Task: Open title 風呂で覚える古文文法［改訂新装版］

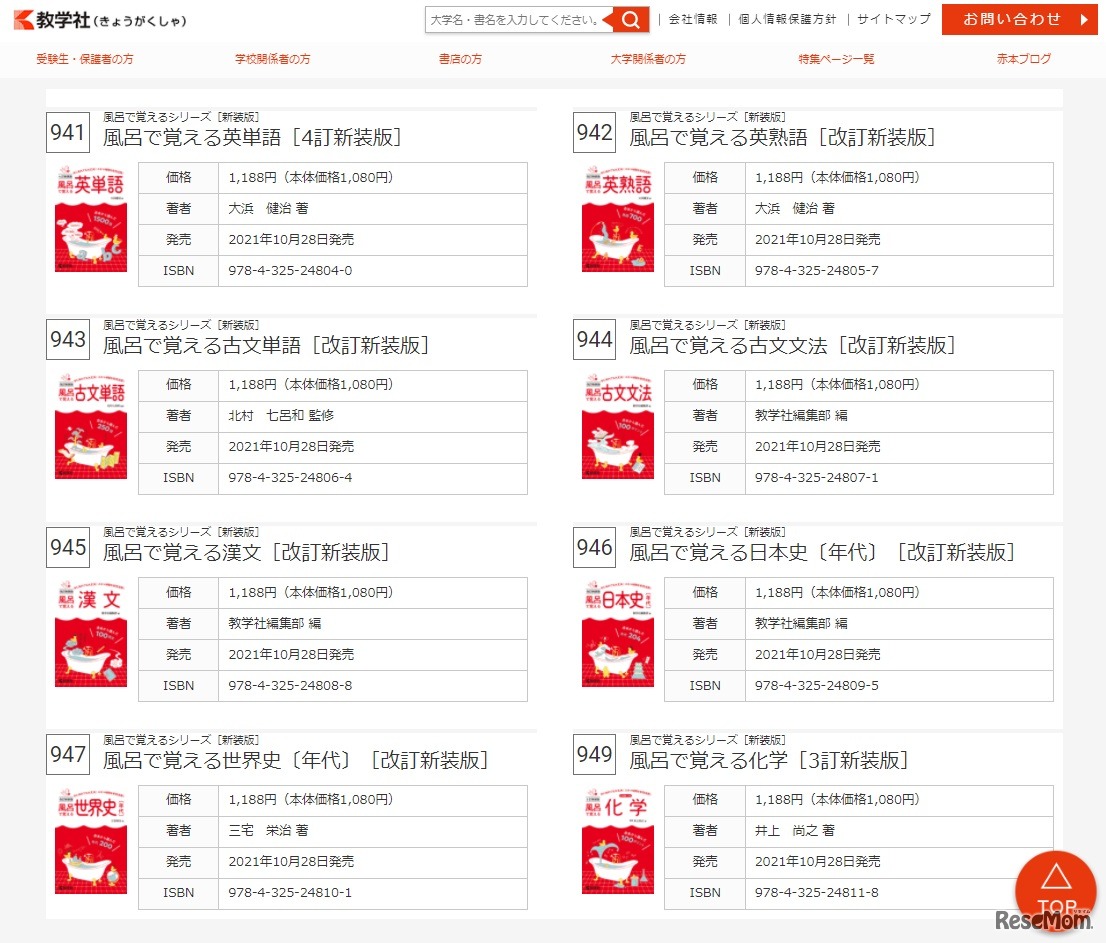Action: click(792, 345)
